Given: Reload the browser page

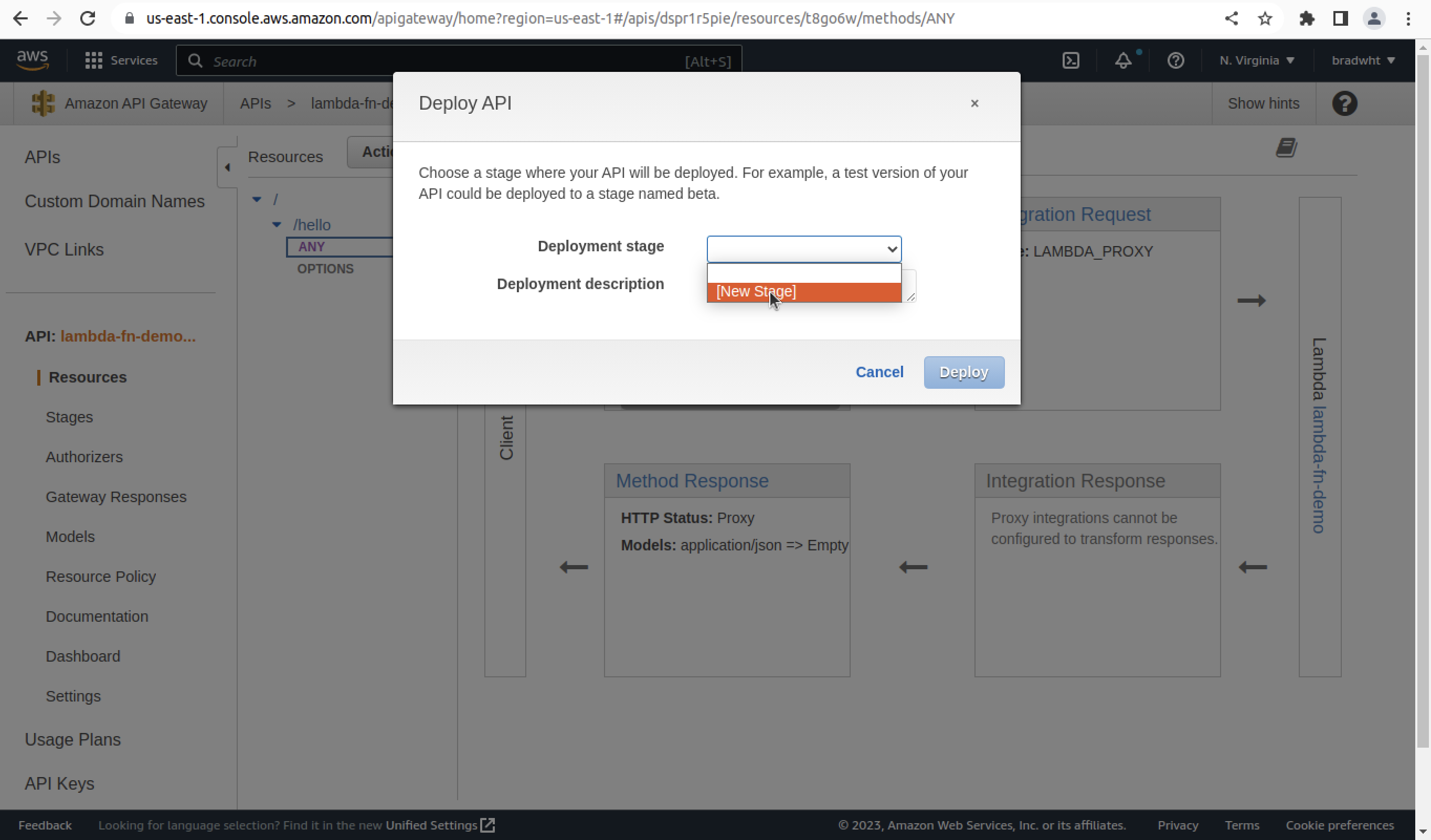Looking at the screenshot, I should coord(88,18).
